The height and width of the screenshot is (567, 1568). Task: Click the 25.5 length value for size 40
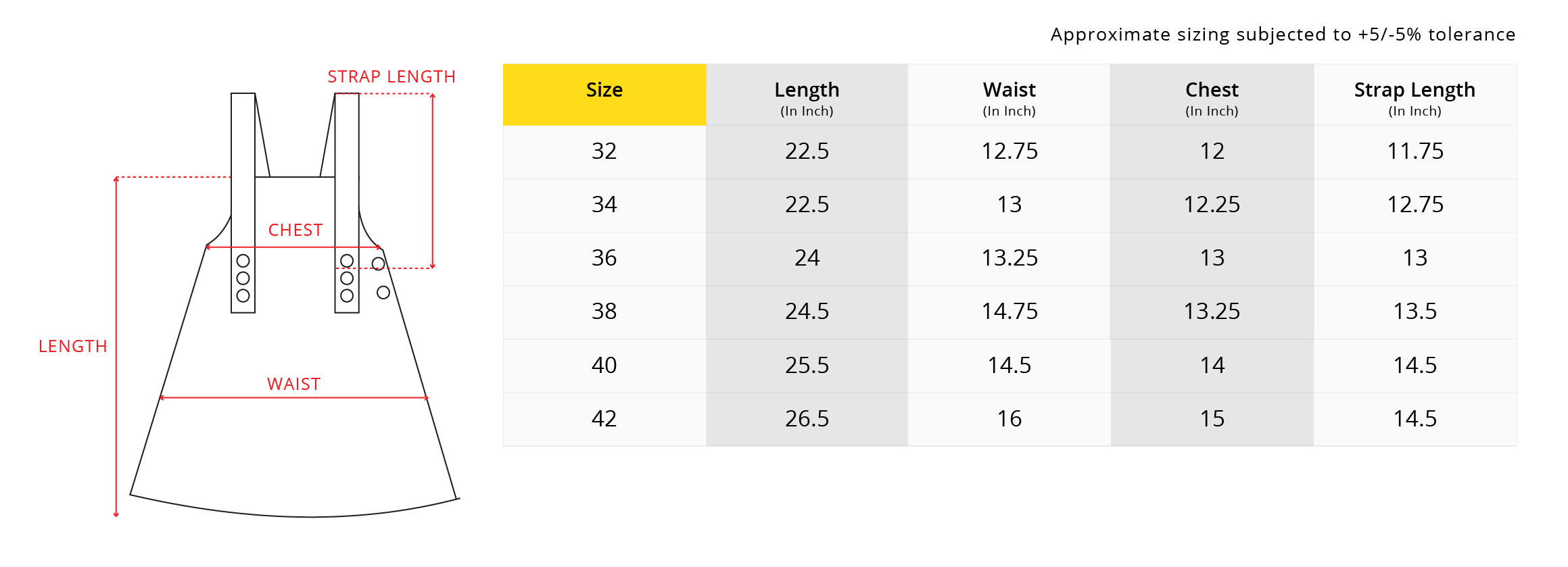pyautogui.click(x=807, y=366)
